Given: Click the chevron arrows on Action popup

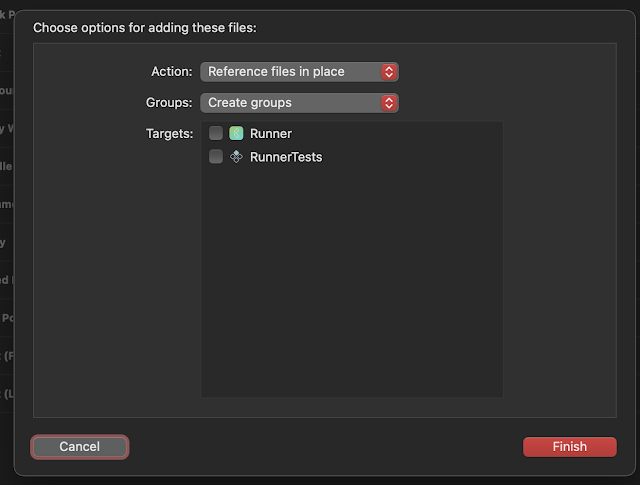Looking at the screenshot, I should click(389, 72).
